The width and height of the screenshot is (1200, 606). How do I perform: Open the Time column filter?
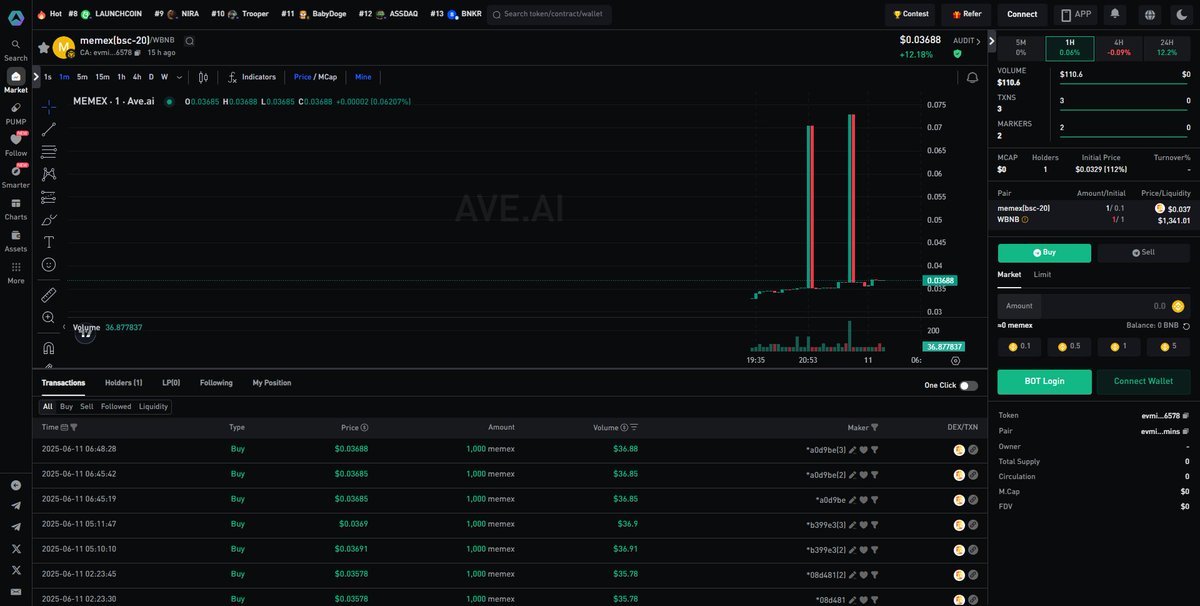[74, 427]
